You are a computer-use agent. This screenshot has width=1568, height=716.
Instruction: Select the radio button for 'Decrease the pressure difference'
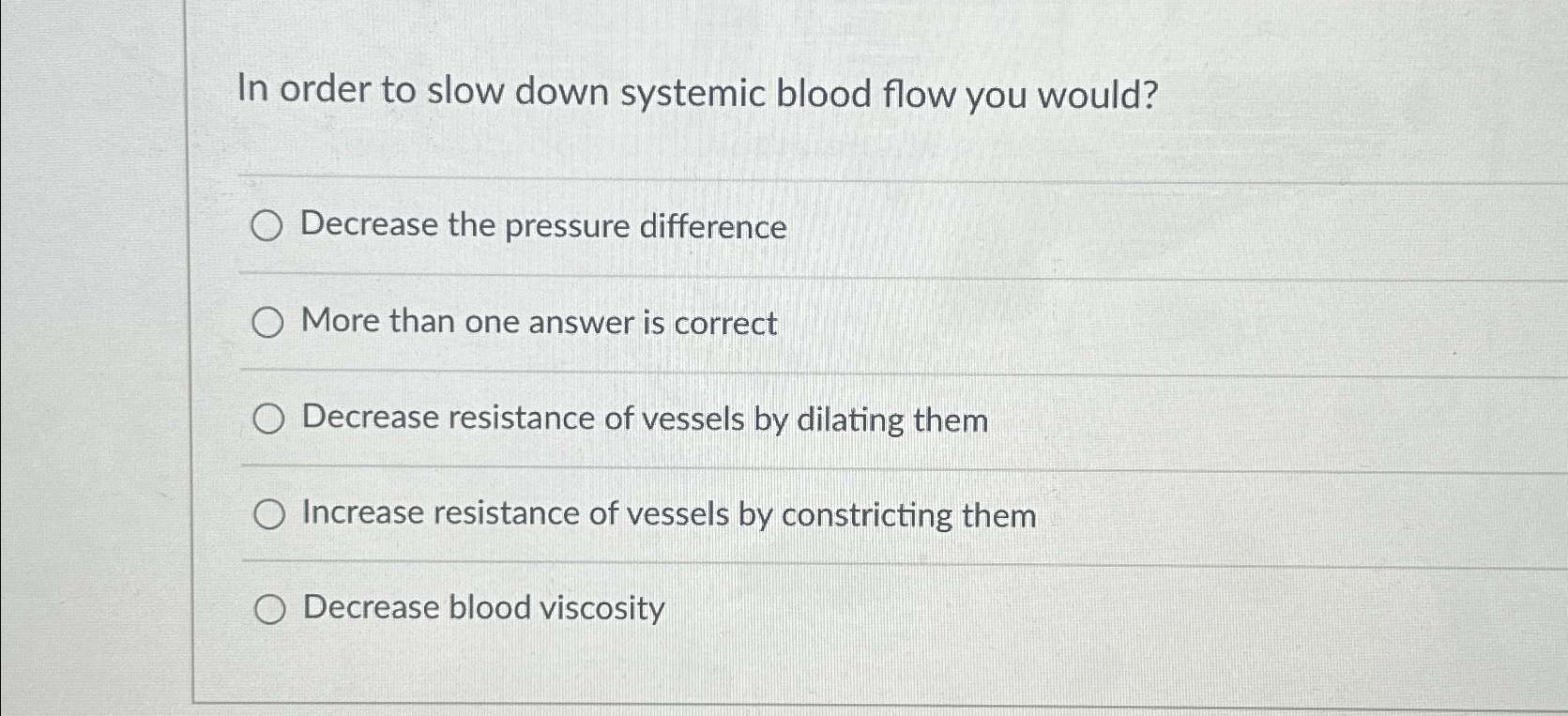tap(269, 226)
